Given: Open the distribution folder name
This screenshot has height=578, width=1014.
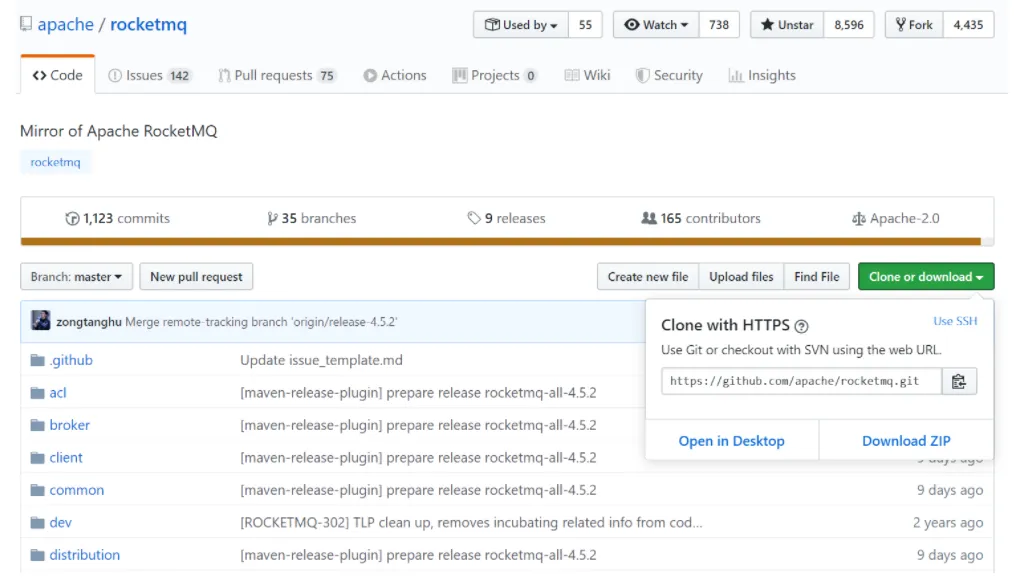Looking at the screenshot, I should pos(85,555).
